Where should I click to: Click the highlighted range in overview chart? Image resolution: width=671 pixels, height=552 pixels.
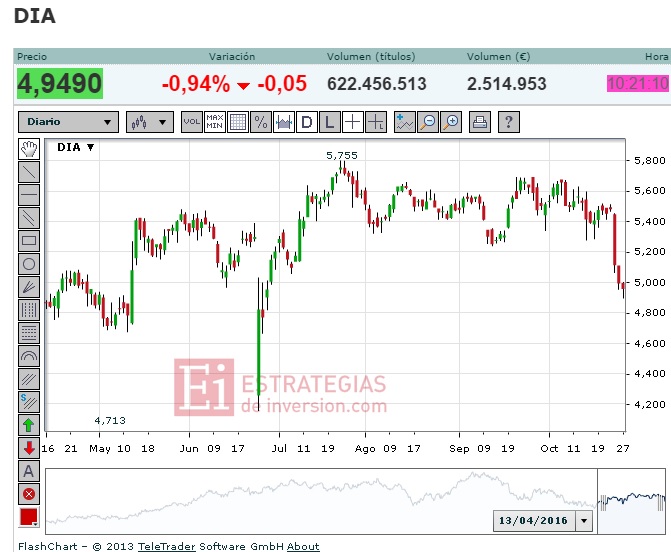click(x=632, y=502)
